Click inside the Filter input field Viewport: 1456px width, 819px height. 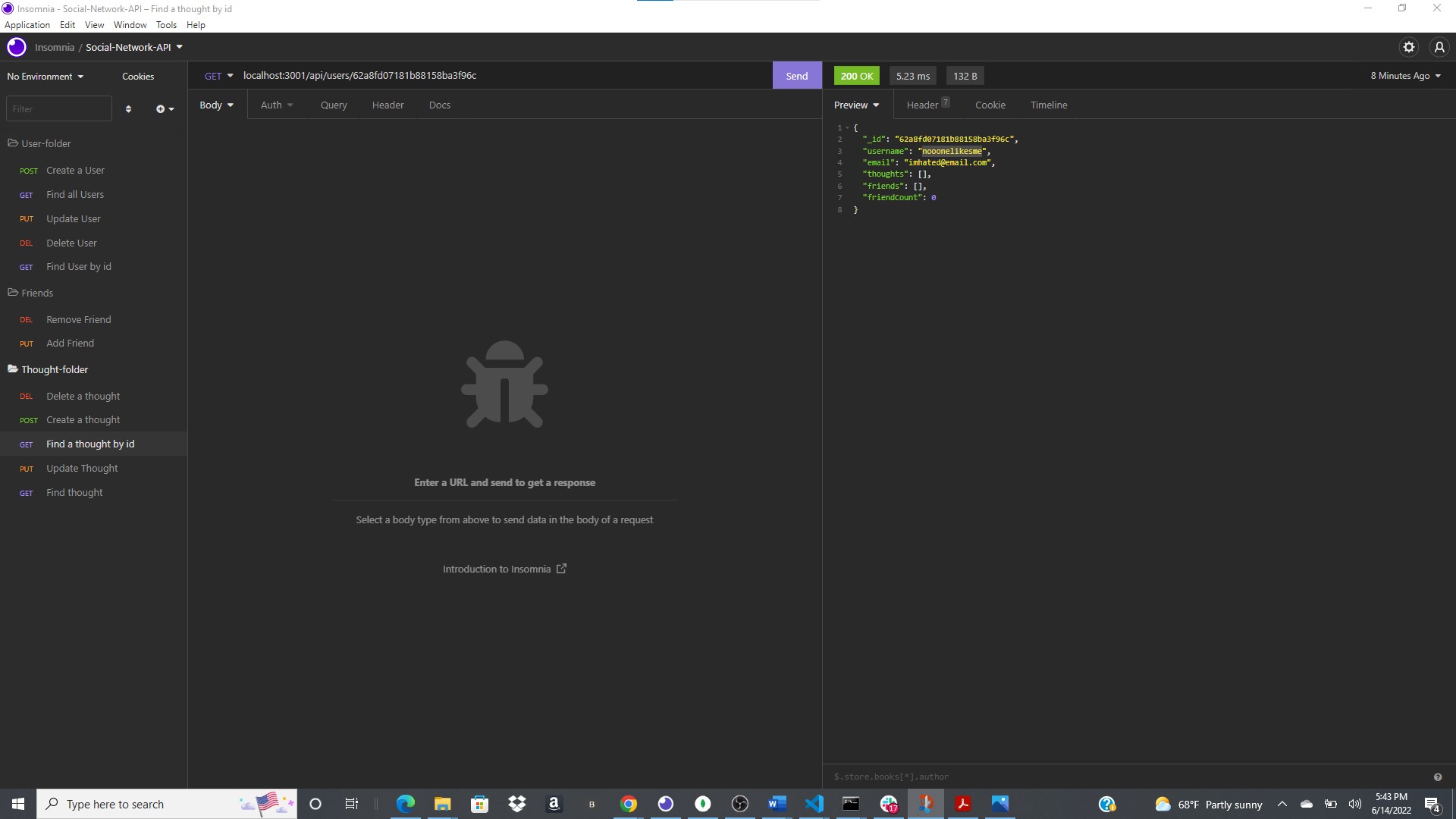[x=58, y=108]
